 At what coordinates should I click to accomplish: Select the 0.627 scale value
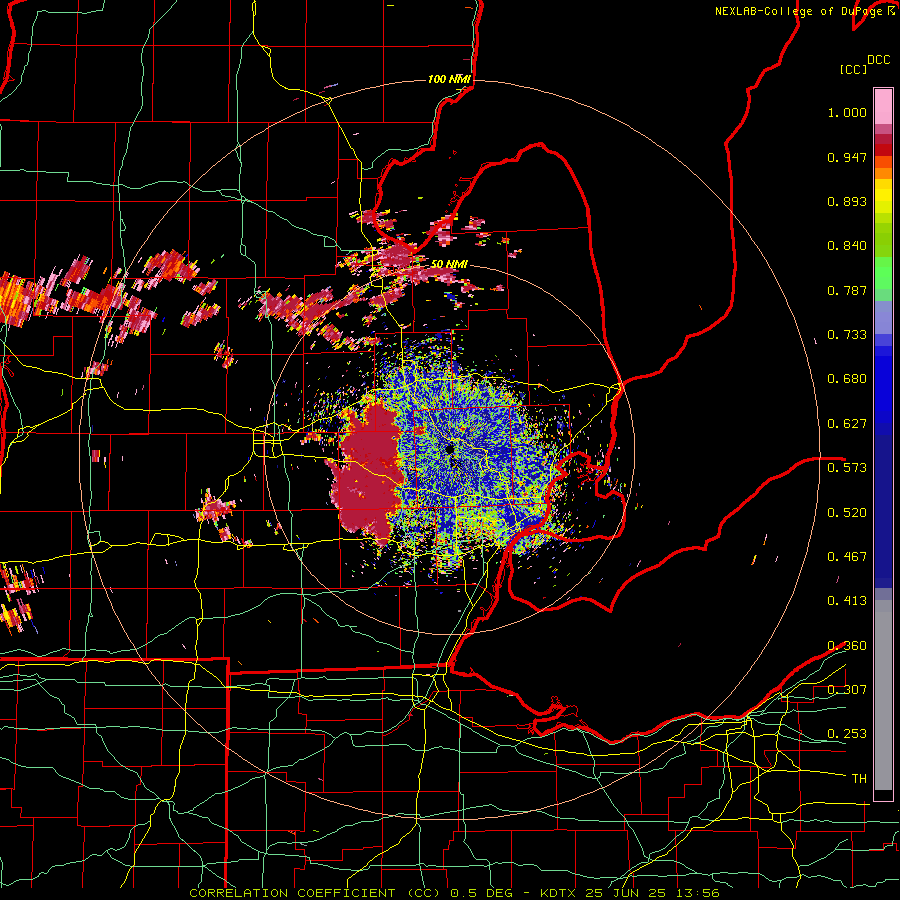[x=847, y=424]
